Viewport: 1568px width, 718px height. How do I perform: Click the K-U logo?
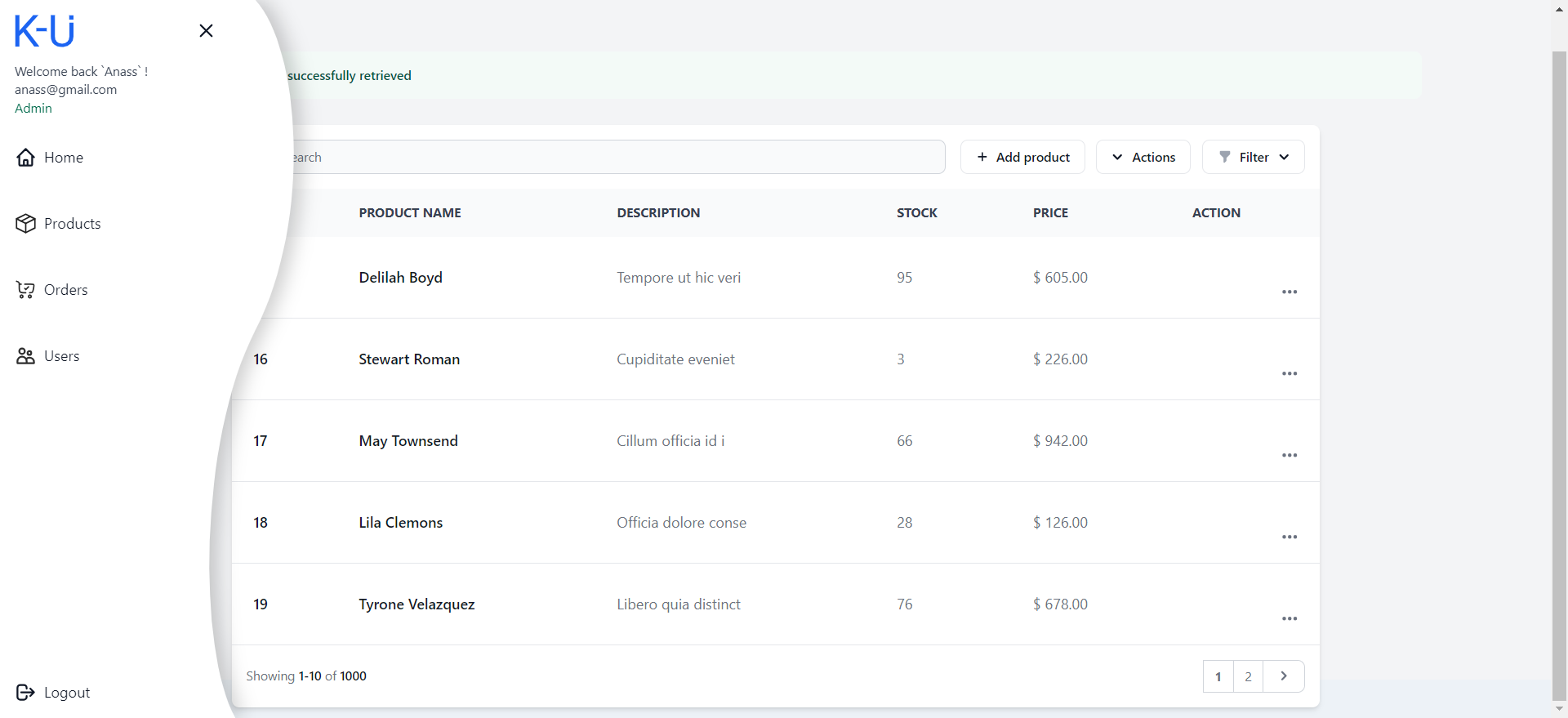44,31
